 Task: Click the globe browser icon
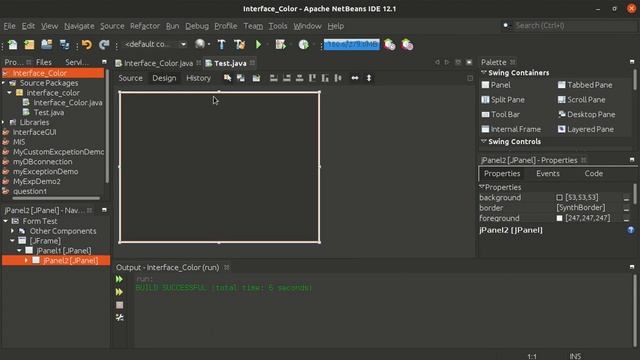coord(200,44)
